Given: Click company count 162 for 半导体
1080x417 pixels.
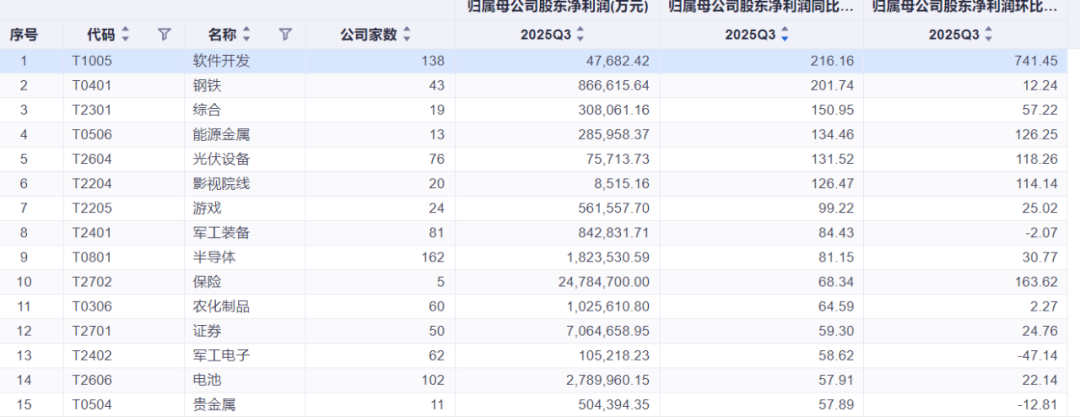Looking at the screenshot, I should point(434,258).
